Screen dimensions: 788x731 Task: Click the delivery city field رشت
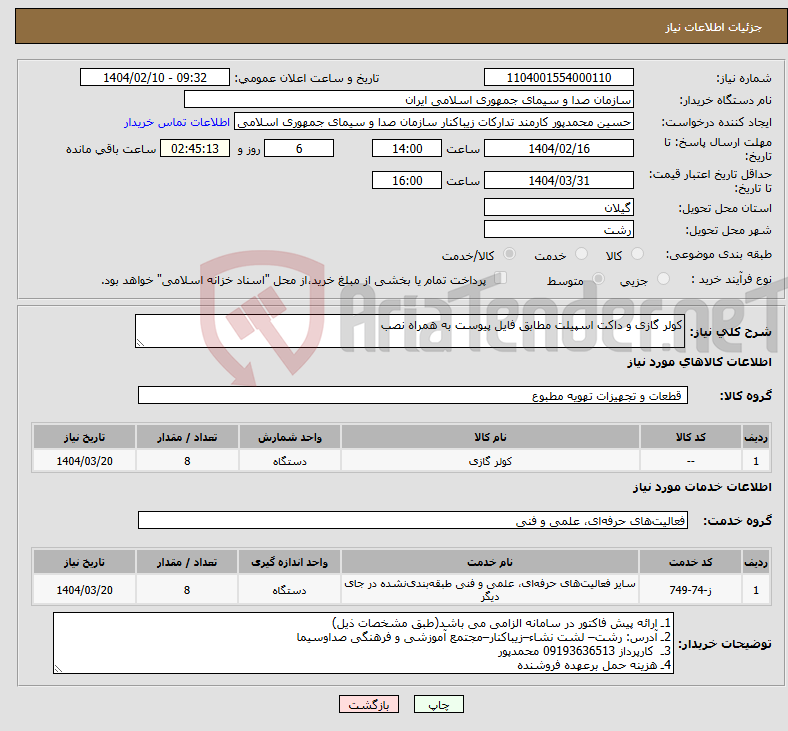[558, 229]
